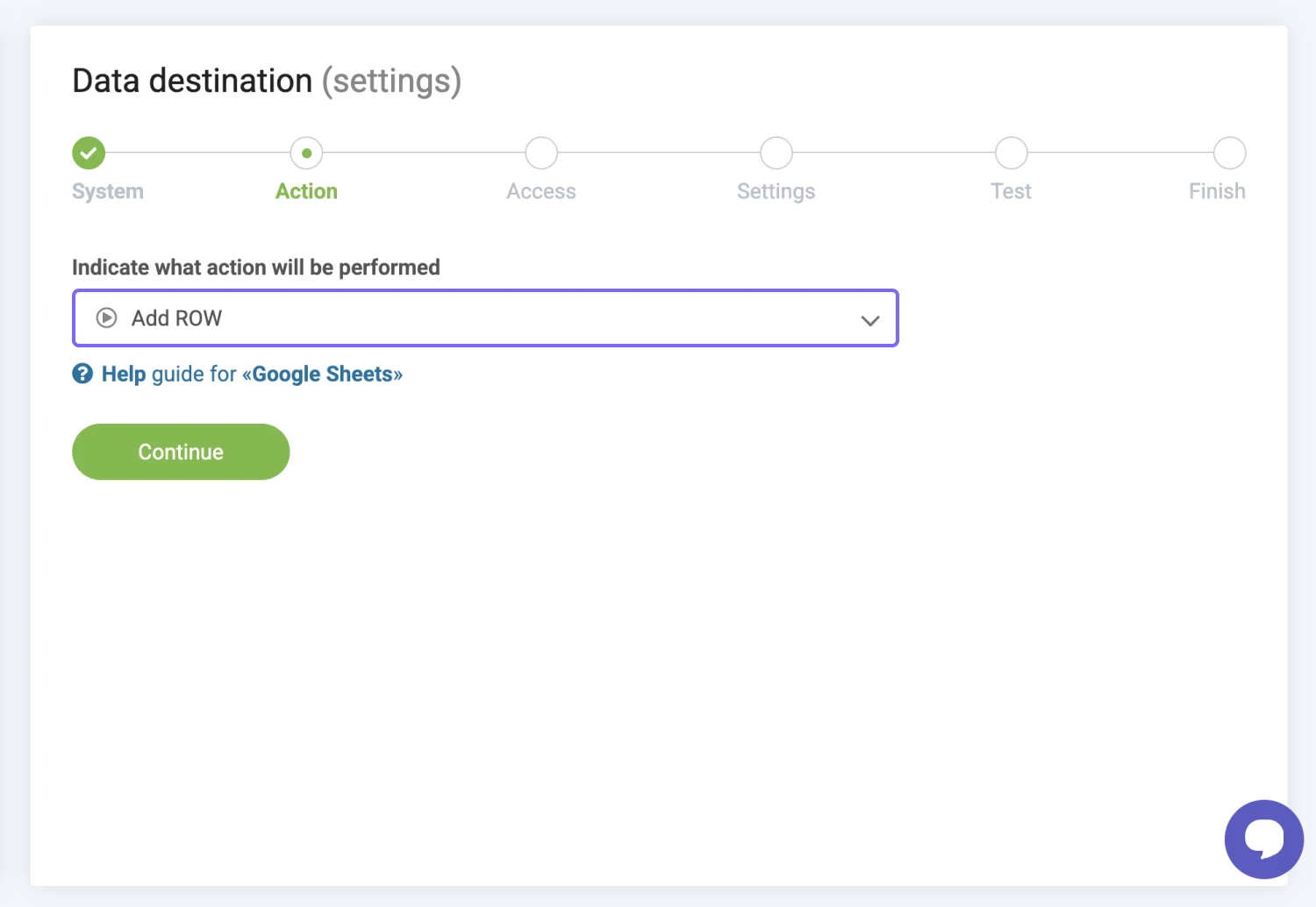Go to the Test step label
Screen dimensions: 1316x907
point(1011,191)
